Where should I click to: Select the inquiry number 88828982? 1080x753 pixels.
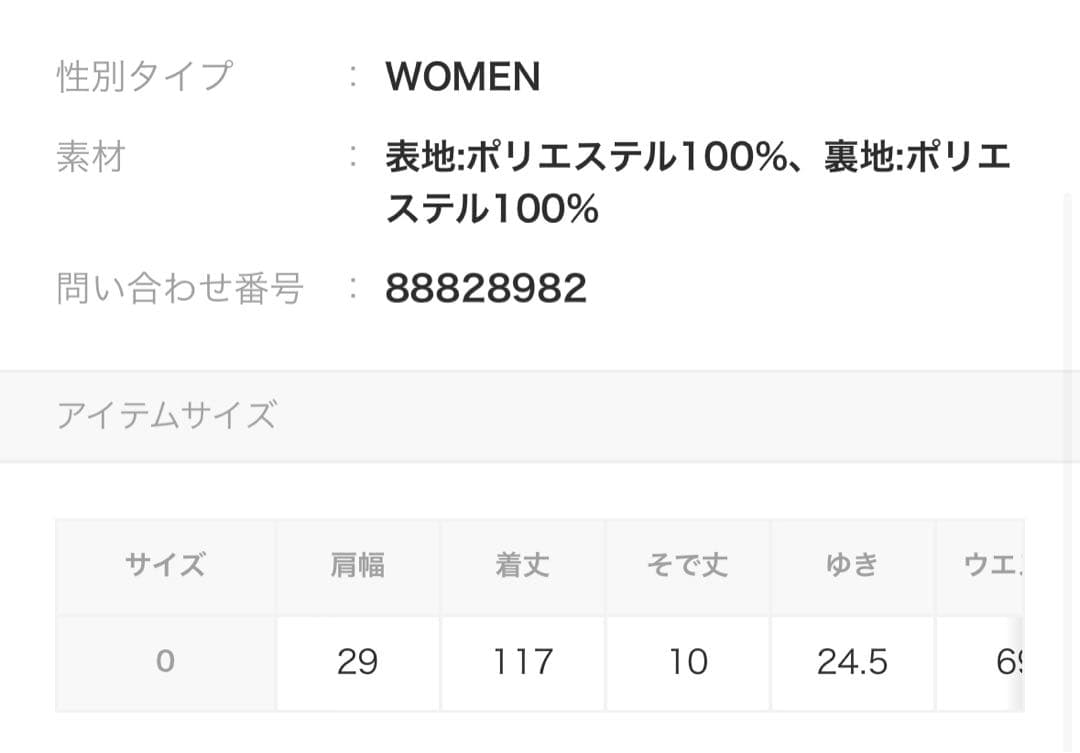(x=486, y=289)
